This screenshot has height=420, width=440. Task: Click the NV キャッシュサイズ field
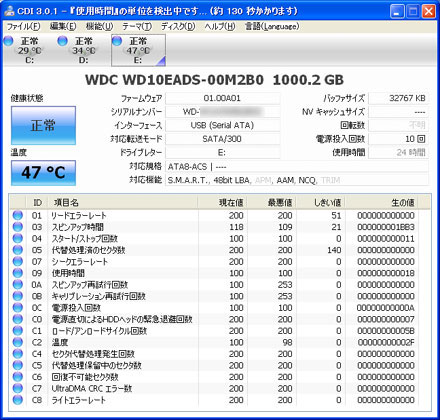[398, 112]
